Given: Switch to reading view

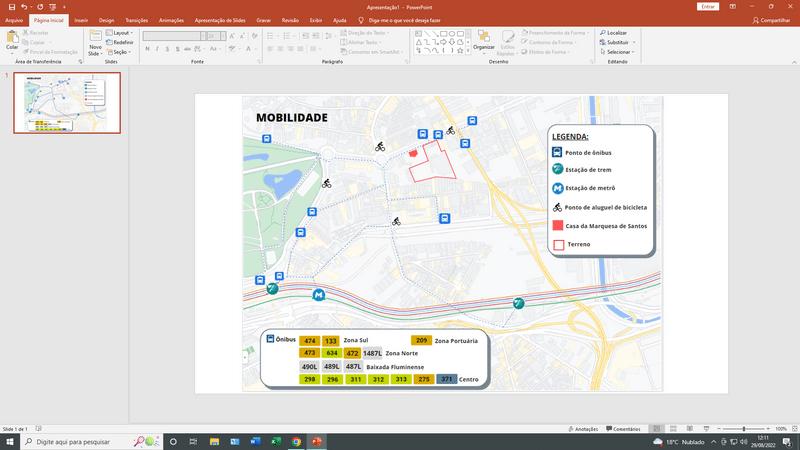Looking at the screenshot, I should click(x=690, y=429).
